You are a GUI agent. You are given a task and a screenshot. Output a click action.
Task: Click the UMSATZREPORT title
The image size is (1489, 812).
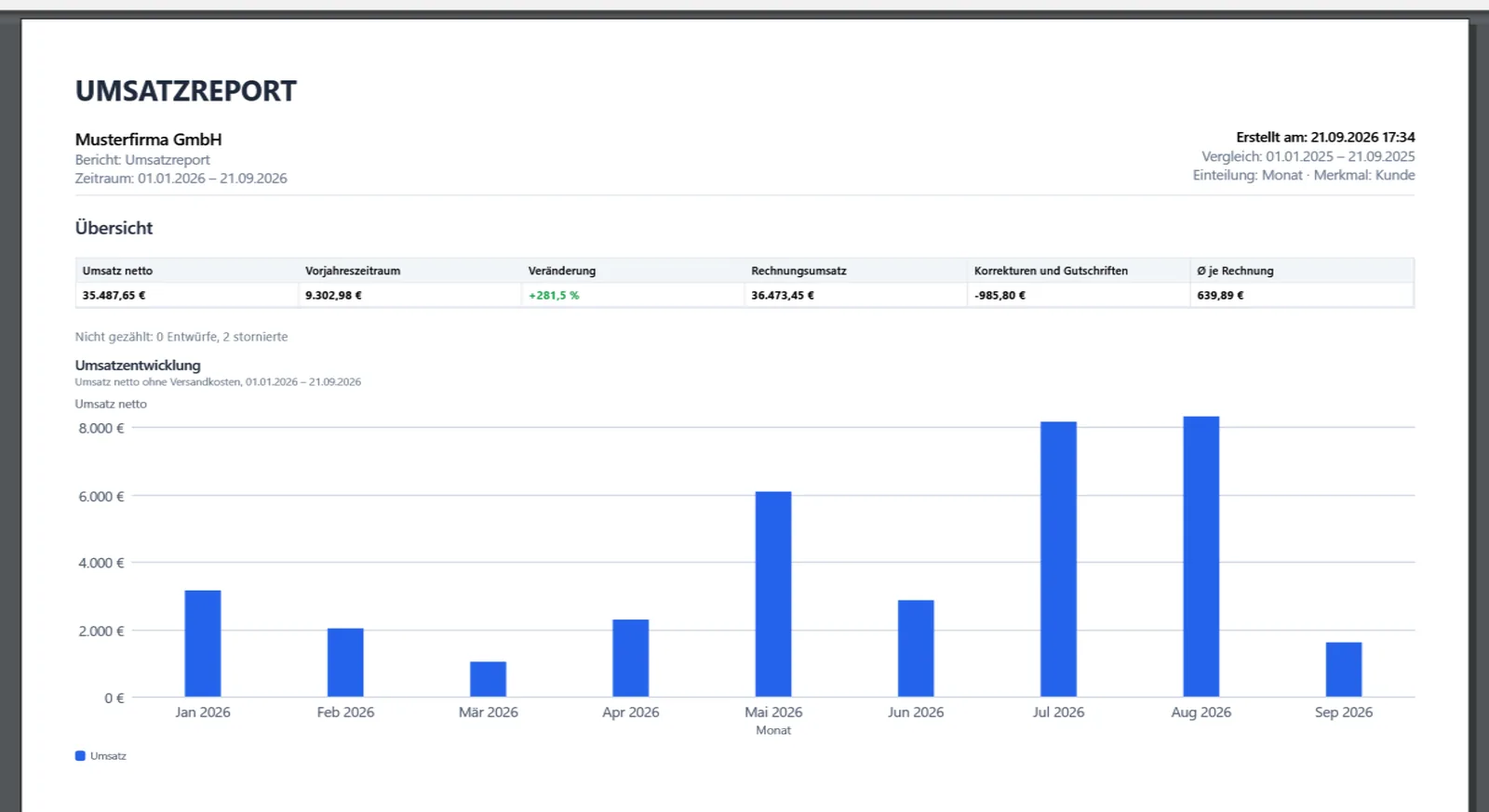(x=186, y=91)
